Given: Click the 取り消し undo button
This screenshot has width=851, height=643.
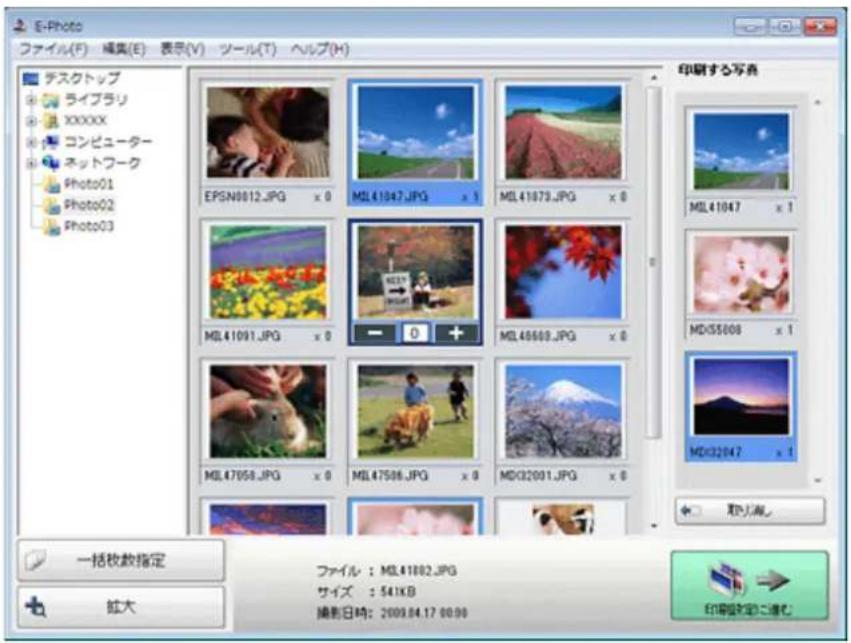Looking at the screenshot, I should pos(750,511).
